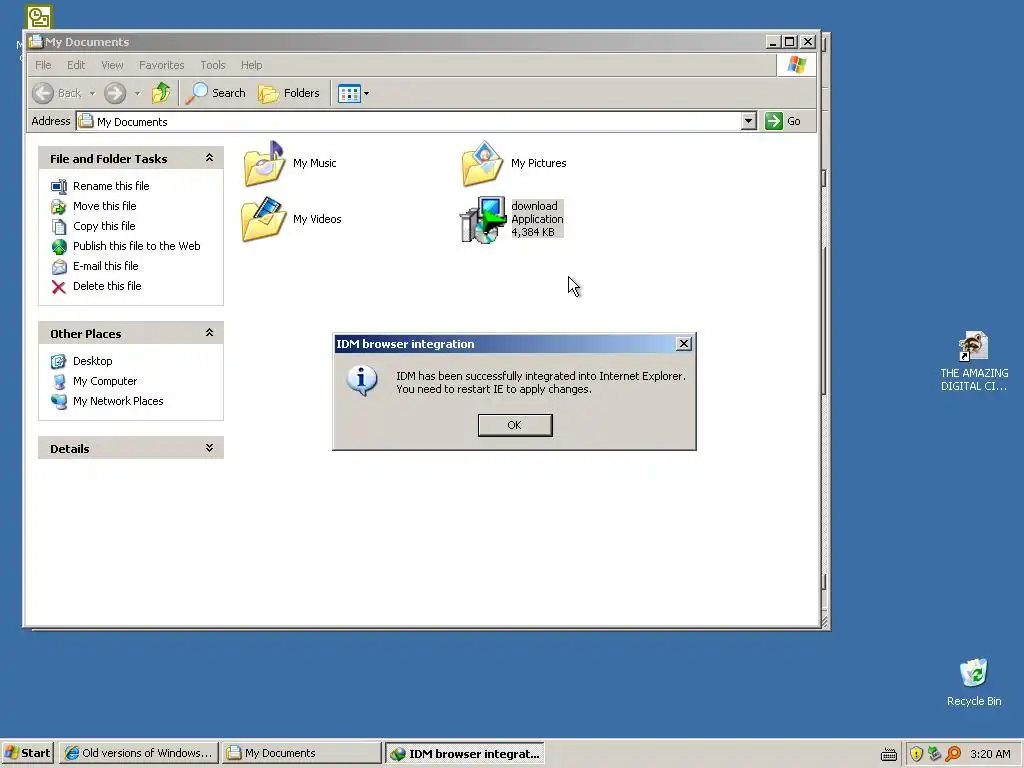Select the My Videos folder icon
The height and width of the screenshot is (768, 1024).
264,219
